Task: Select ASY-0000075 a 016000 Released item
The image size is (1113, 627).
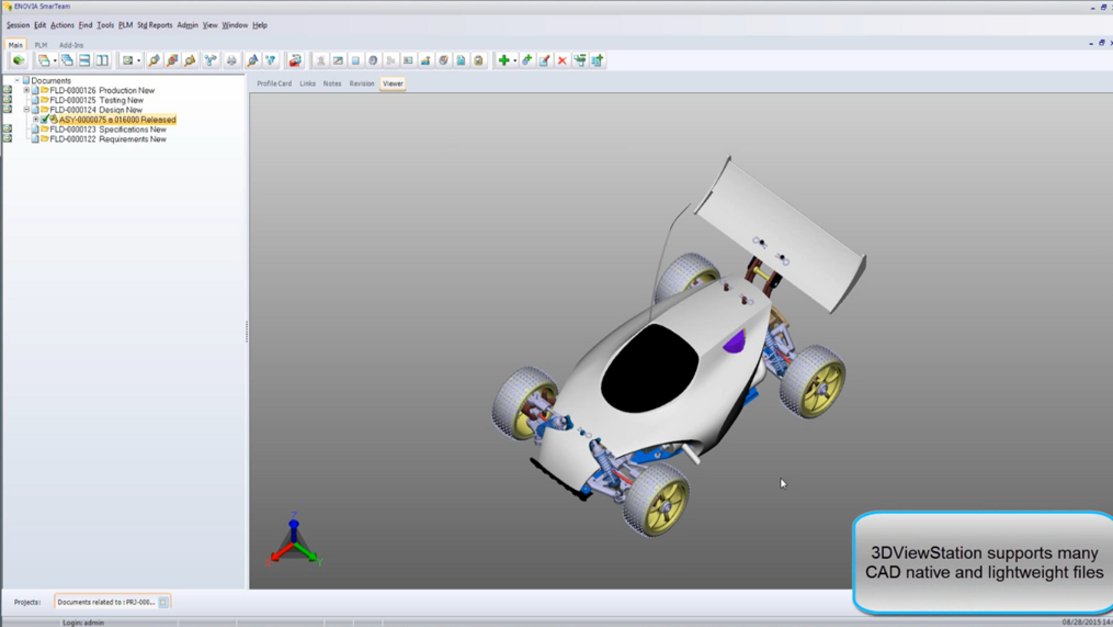Action: tap(117, 120)
